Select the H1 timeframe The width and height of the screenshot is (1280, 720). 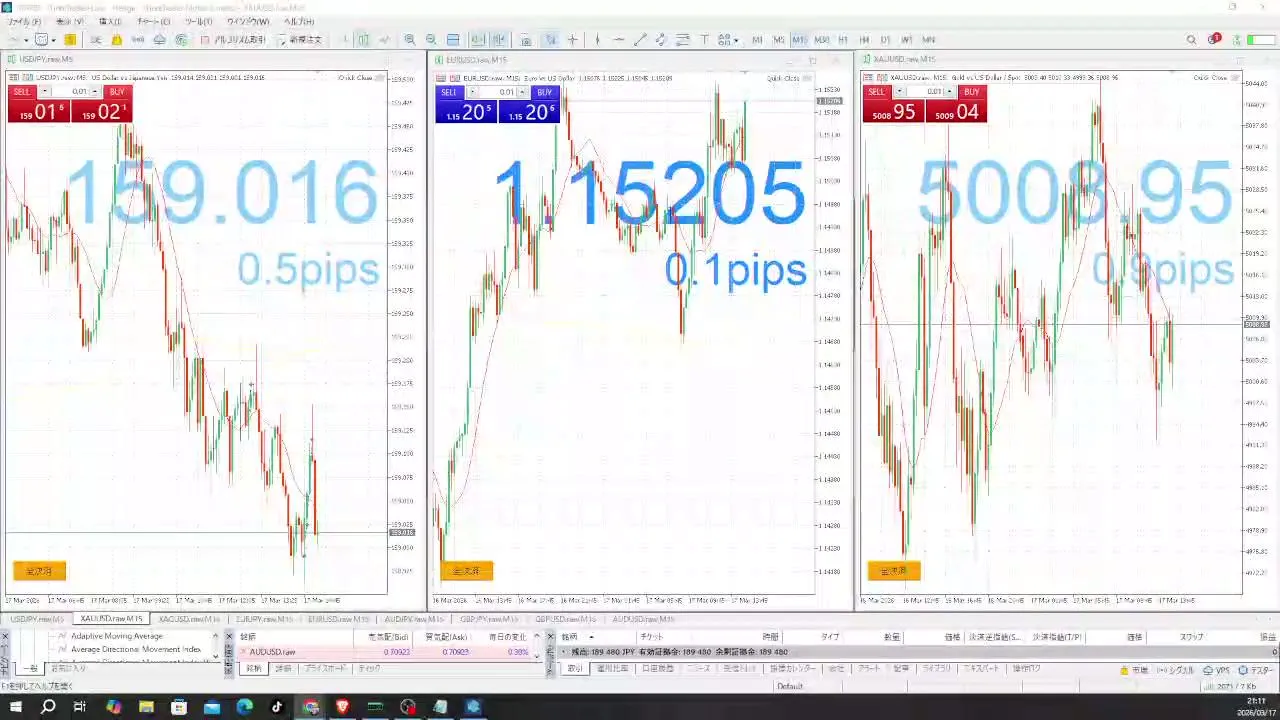tap(843, 40)
